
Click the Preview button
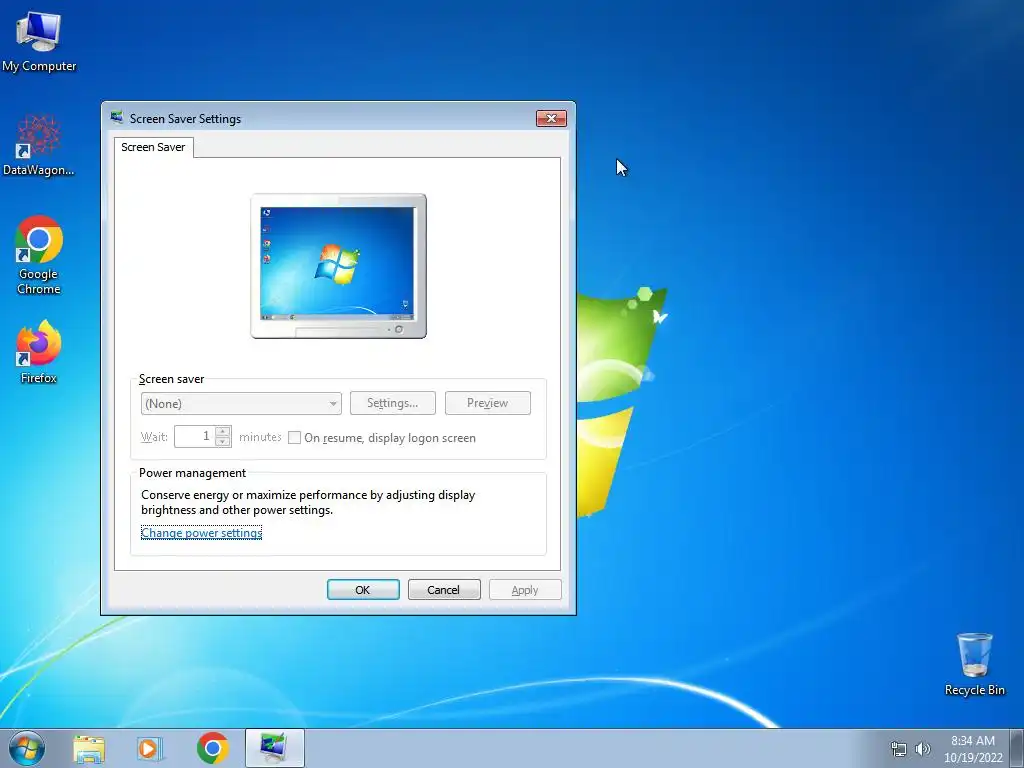487,403
